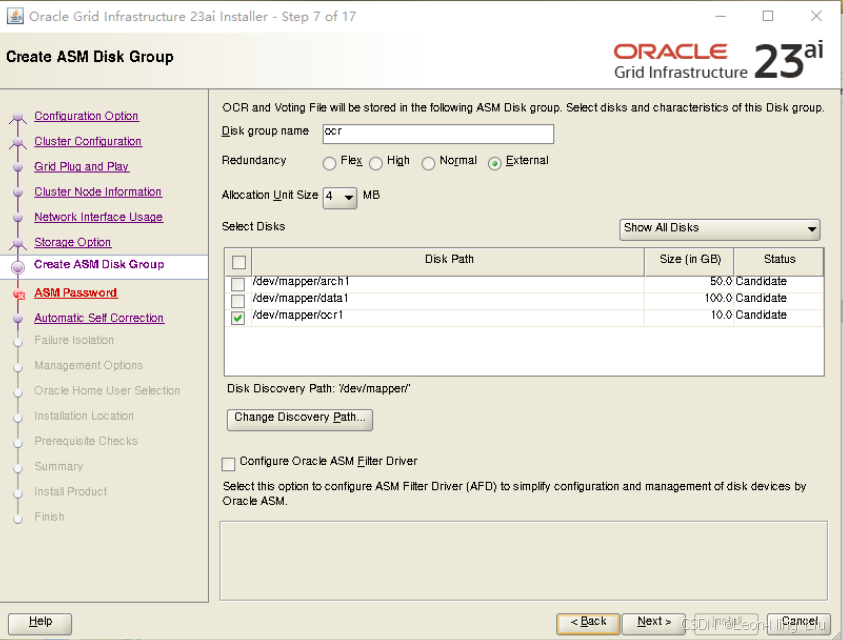Open the Show All Disks dropdown

[x=720, y=229]
